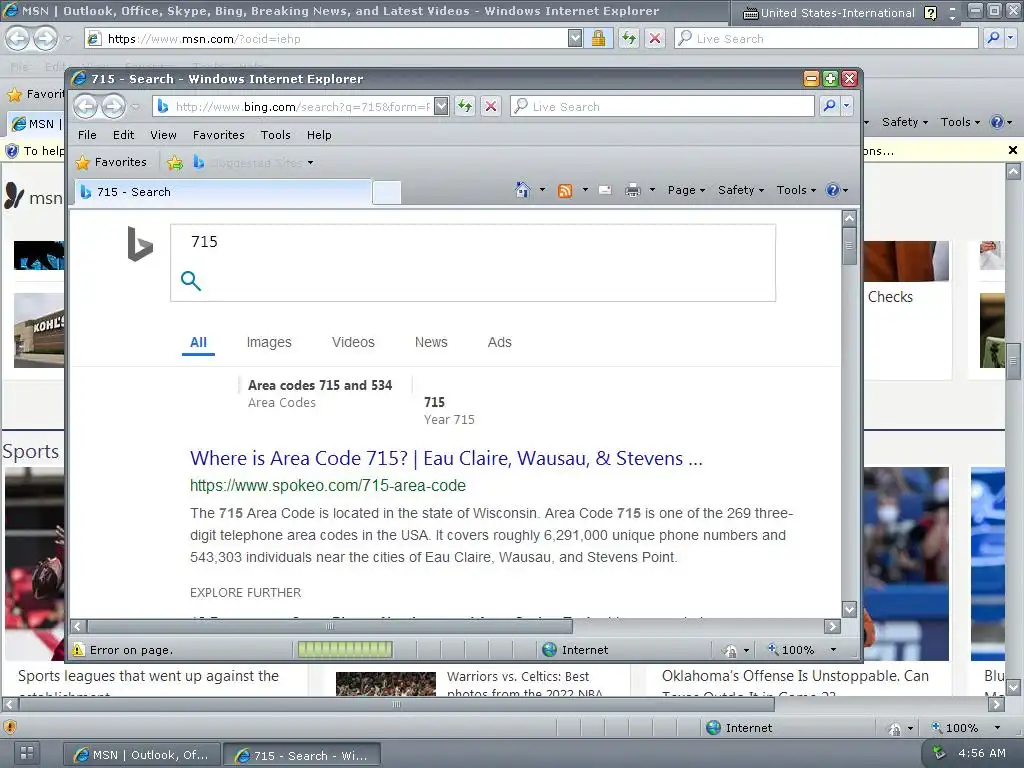This screenshot has height=768, width=1024.
Task: Click Stop red X in Bing window
Action: 490,106
